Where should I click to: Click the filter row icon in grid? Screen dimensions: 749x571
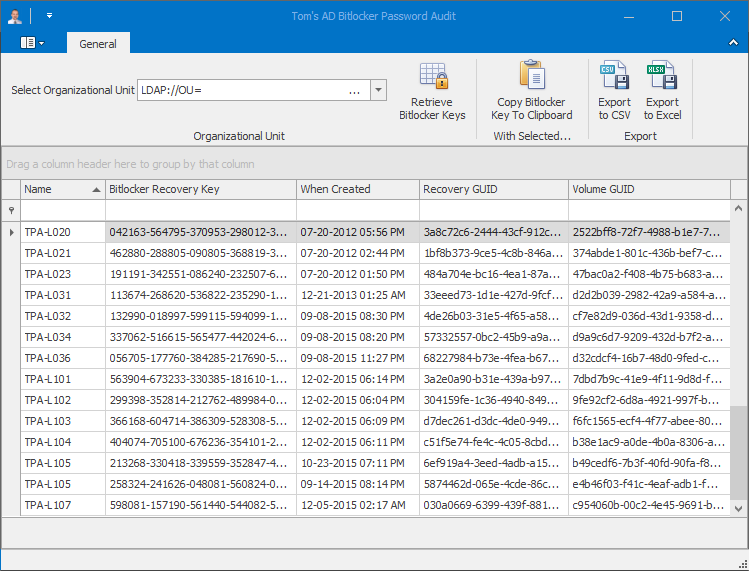[11, 210]
